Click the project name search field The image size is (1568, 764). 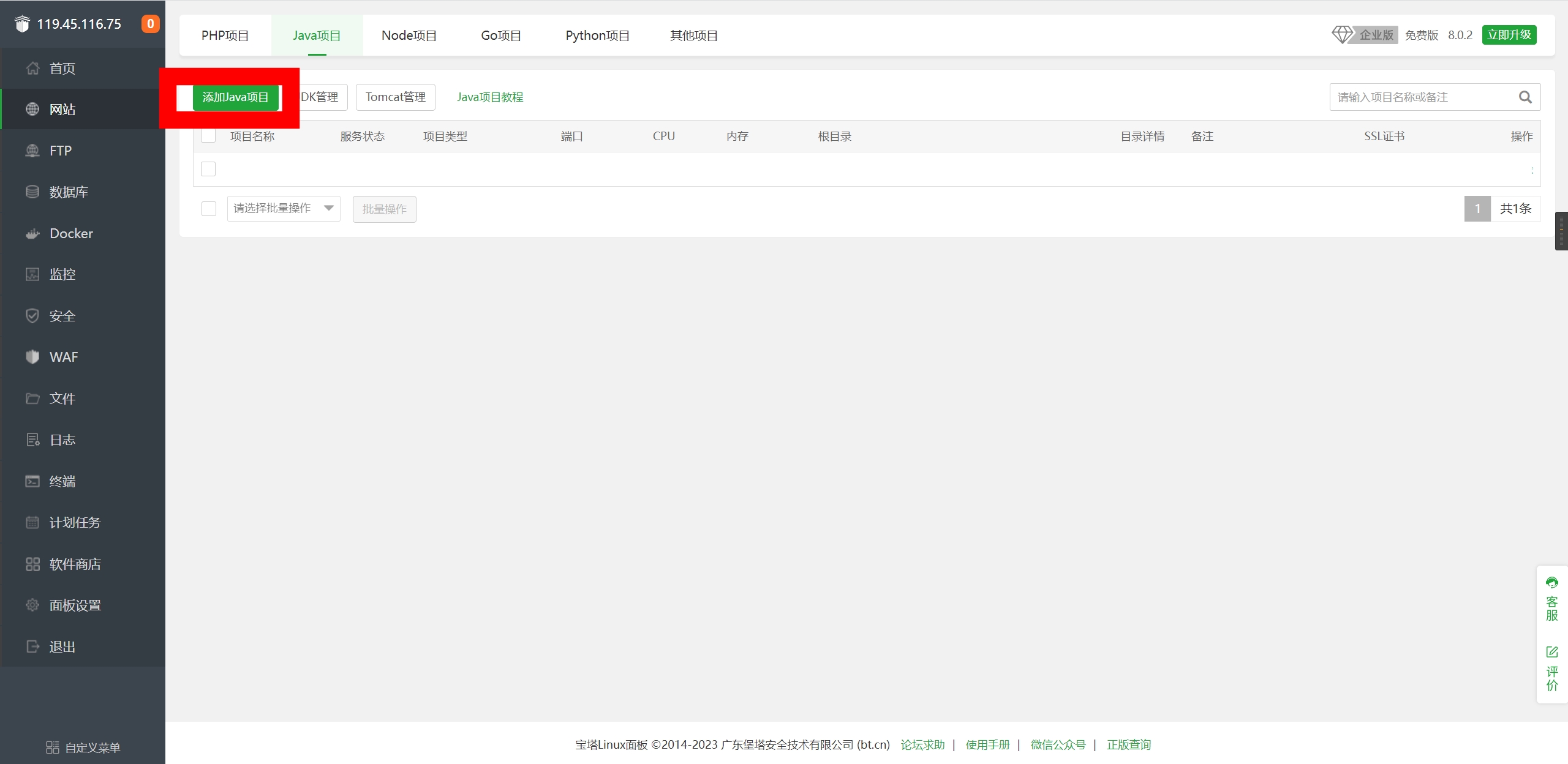pos(1421,97)
